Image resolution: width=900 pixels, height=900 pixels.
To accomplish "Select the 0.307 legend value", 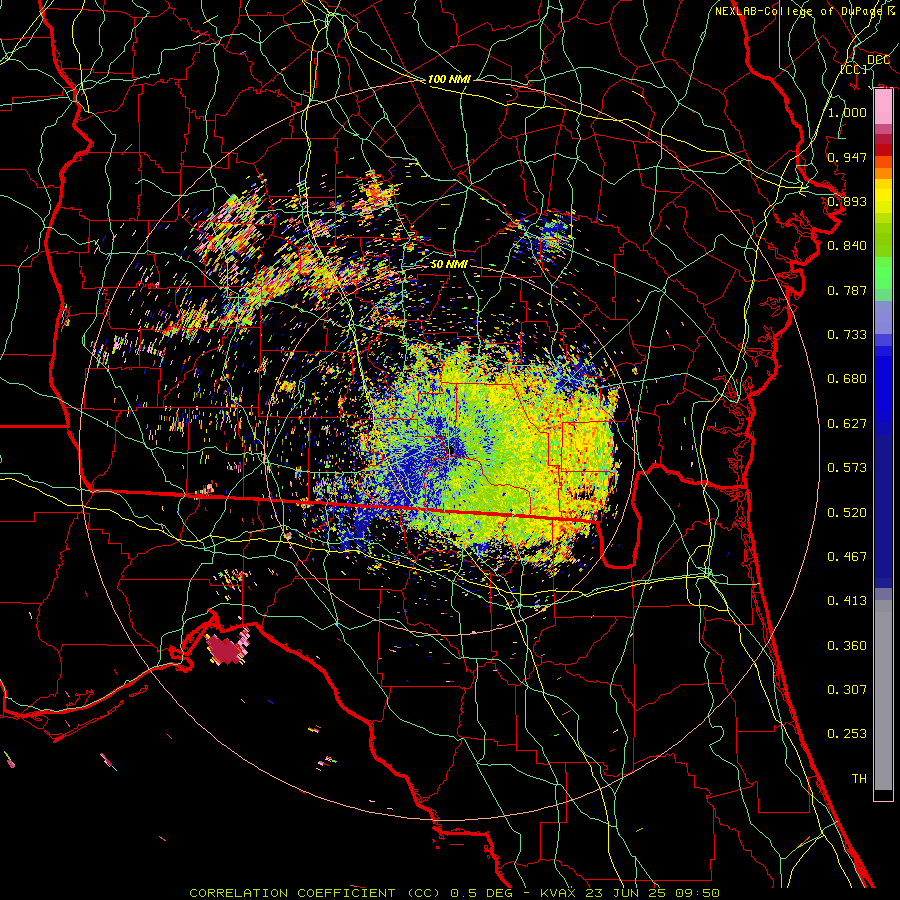I will click(847, 690).
